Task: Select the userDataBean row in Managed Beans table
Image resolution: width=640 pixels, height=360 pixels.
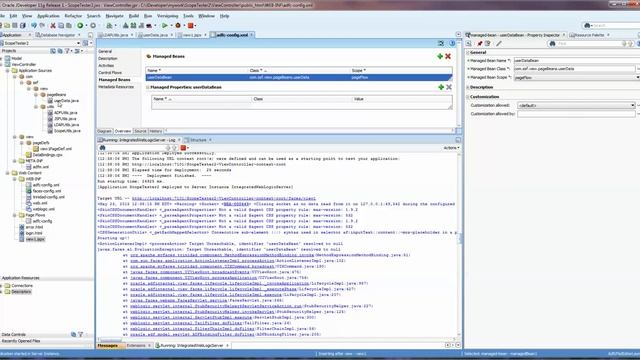Action: tap(299, 77)
